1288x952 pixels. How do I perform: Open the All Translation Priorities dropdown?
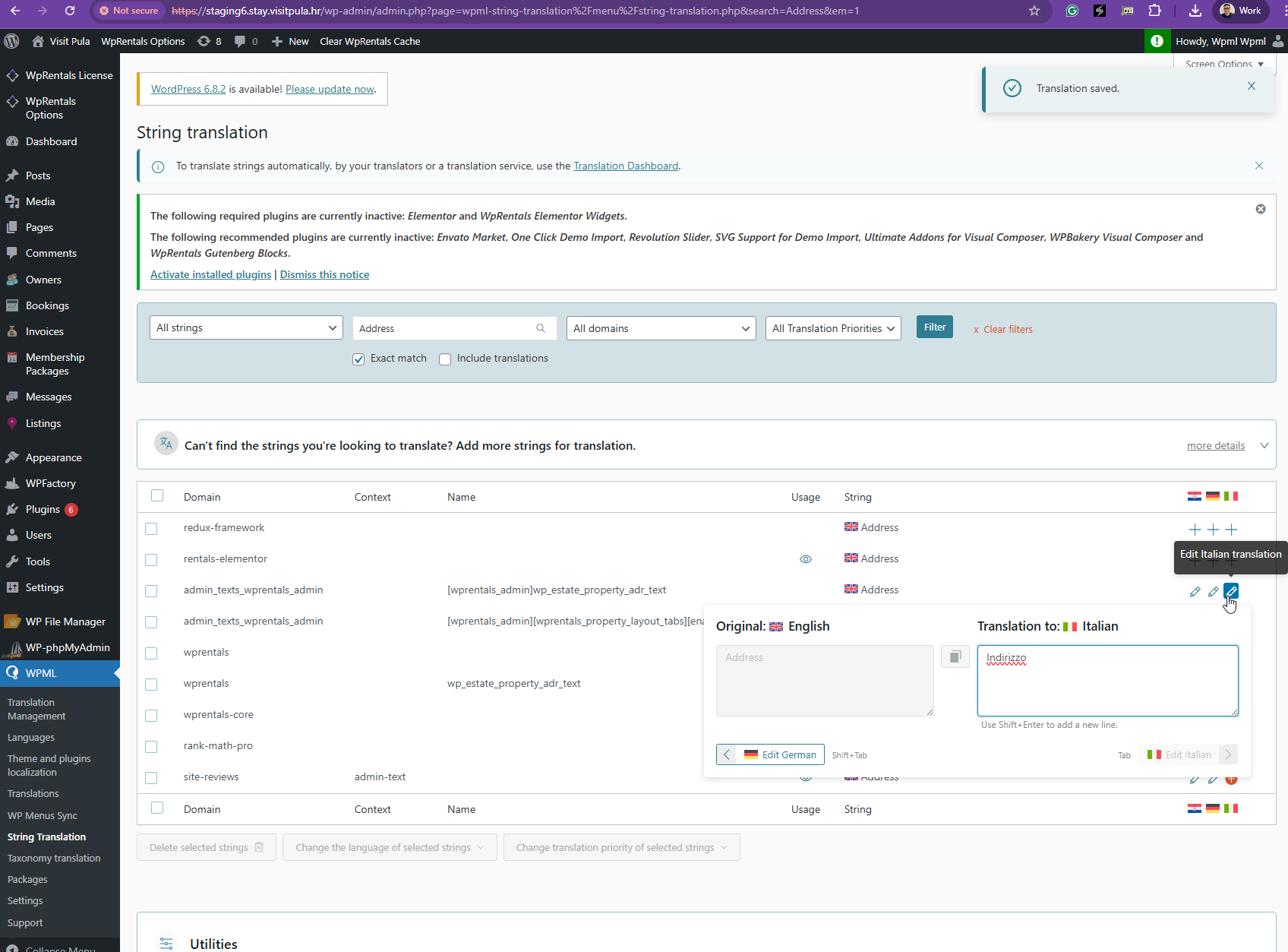tap(833, 328)
